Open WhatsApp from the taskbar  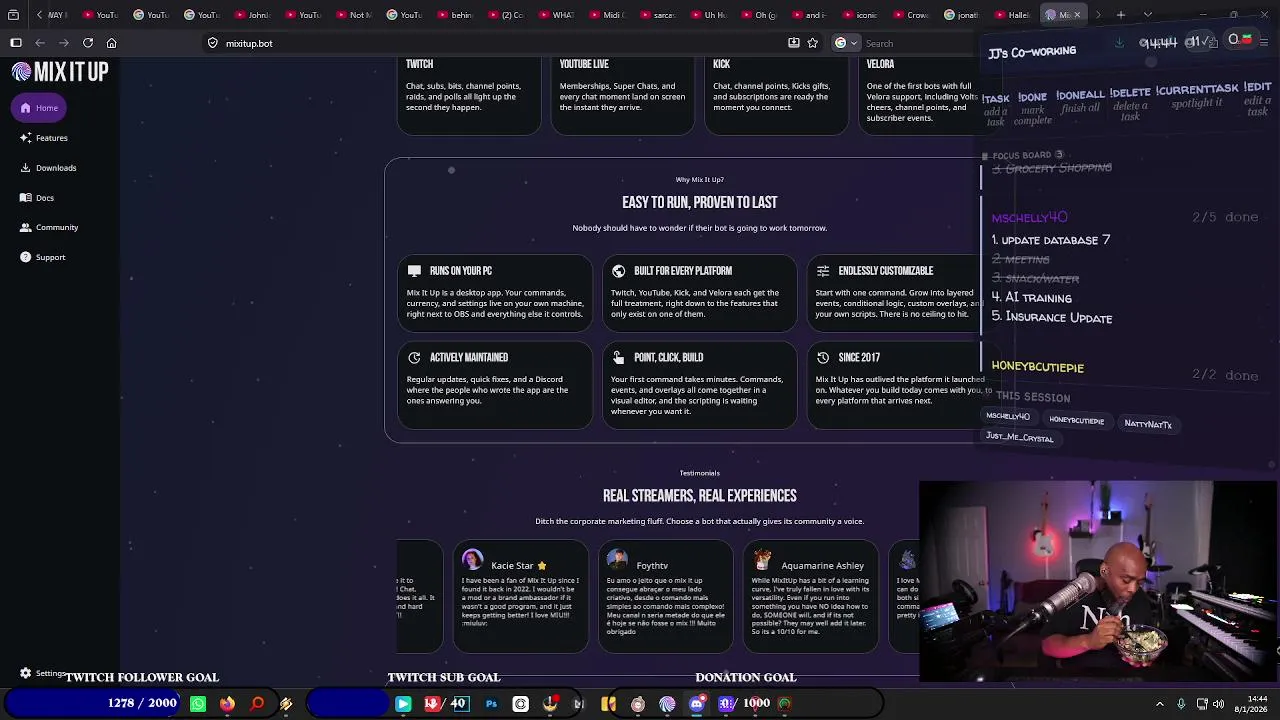click(x=198, y=704)
